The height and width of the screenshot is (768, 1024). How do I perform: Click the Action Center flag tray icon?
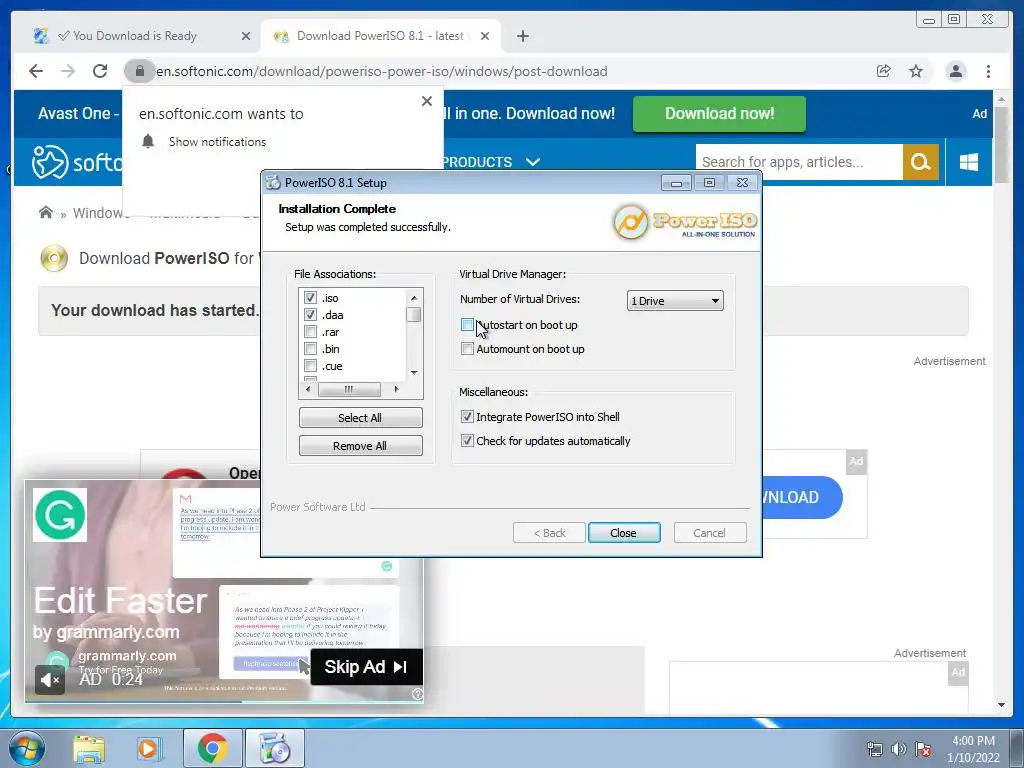[923, 749]
